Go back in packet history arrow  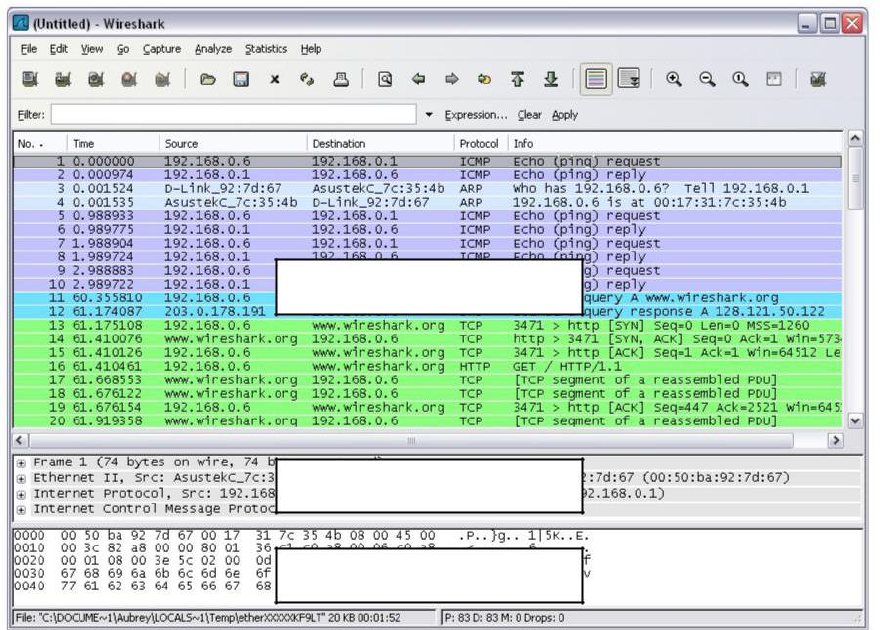click(x=418, y=79)
